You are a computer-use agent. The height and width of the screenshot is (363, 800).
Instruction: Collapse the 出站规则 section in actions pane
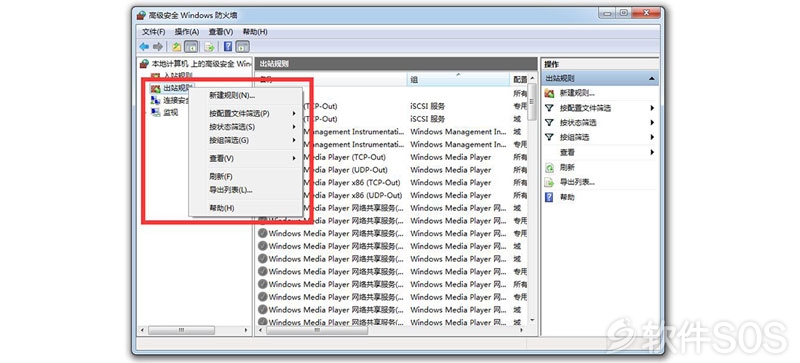pos(652,79)
